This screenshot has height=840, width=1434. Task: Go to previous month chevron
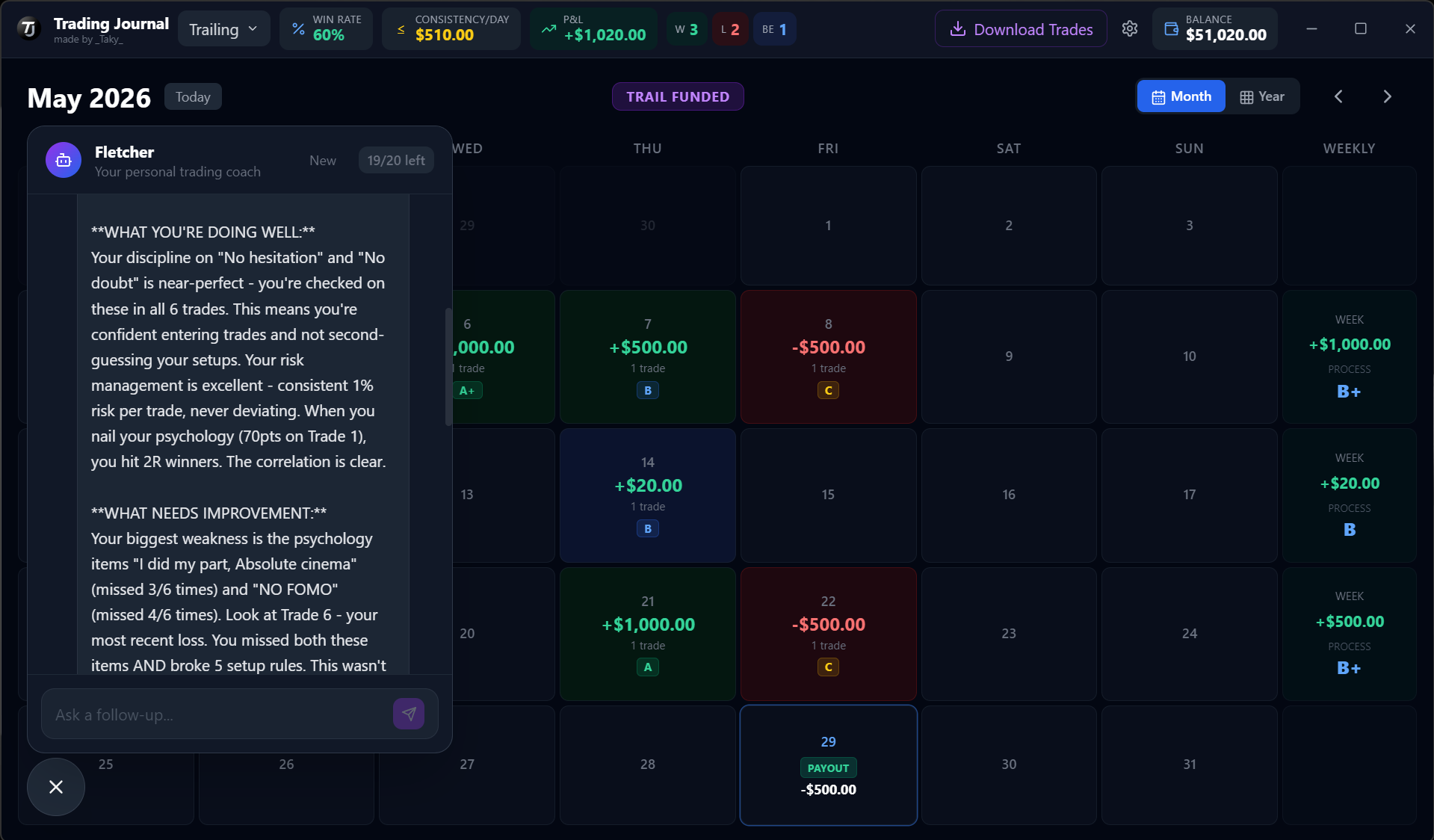coord(1338,96)
